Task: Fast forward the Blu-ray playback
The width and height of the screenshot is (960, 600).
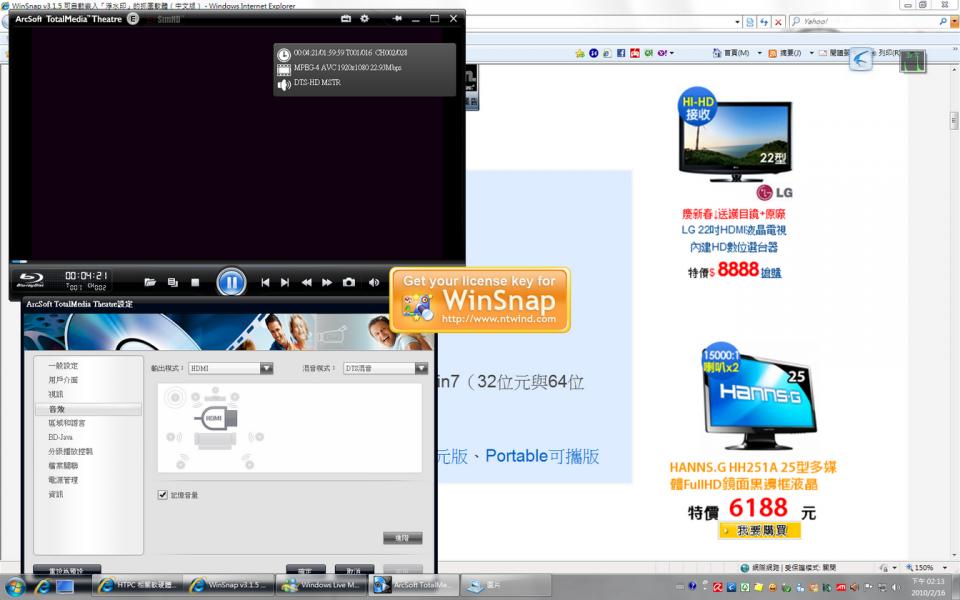Action: pos(327,282)
